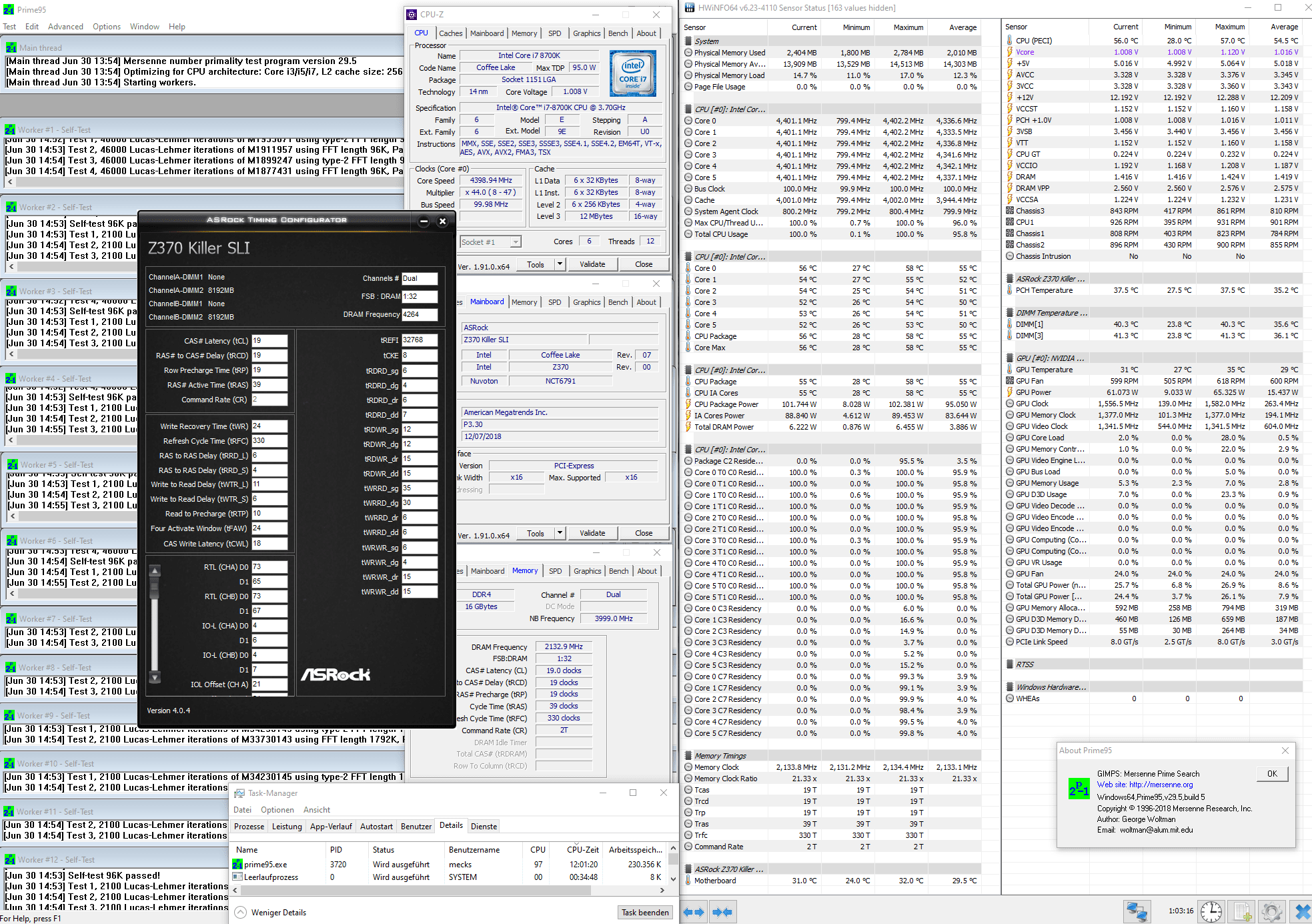This screenshot has width=1312, height=924.
Task: Click Close button in CPU-Z Mainboard window
Action: click(644, 533)
